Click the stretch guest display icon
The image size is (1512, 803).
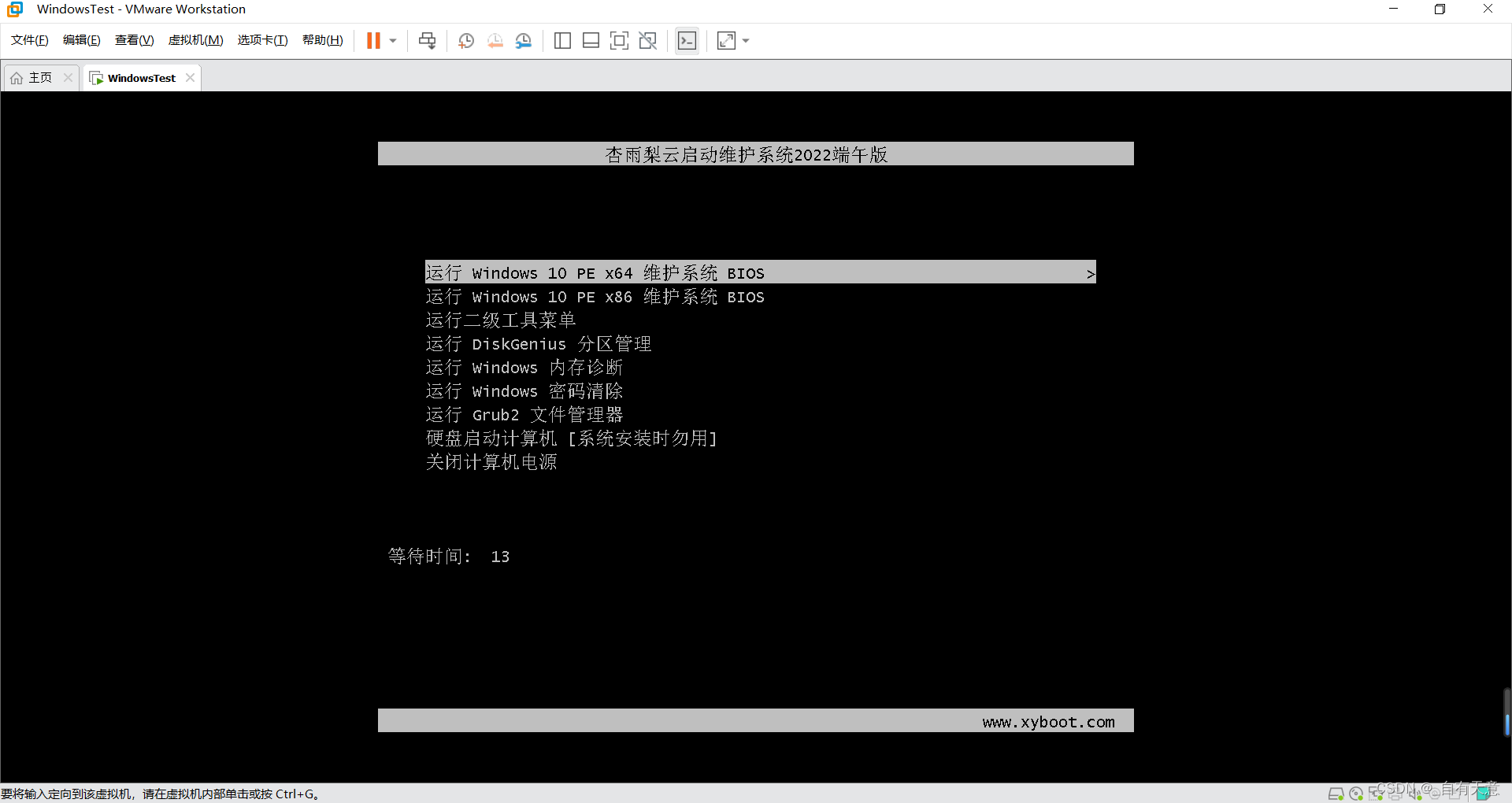click(727, 40)
